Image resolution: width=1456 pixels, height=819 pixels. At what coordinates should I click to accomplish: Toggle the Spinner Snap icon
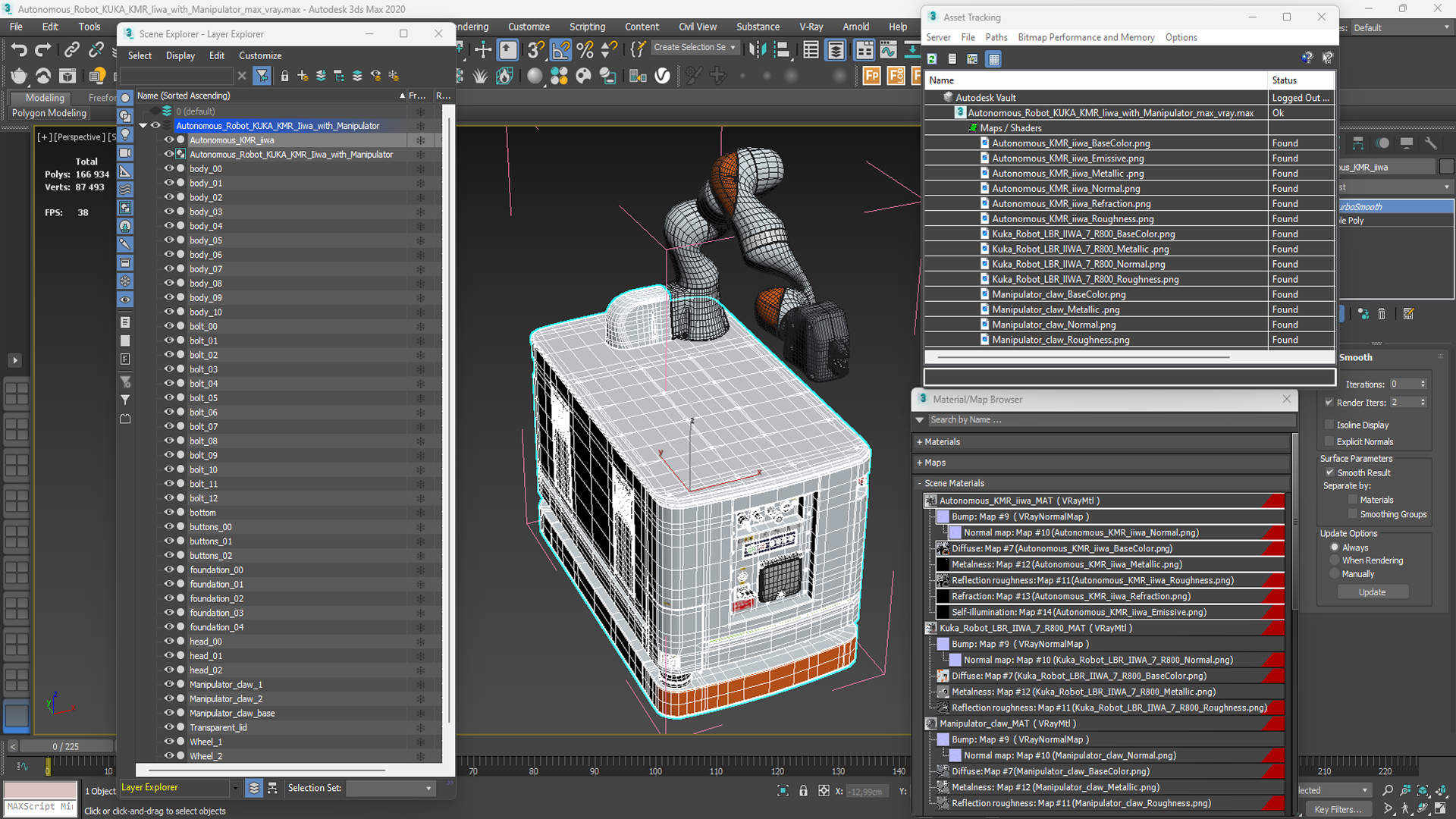[x=609, y=50]
